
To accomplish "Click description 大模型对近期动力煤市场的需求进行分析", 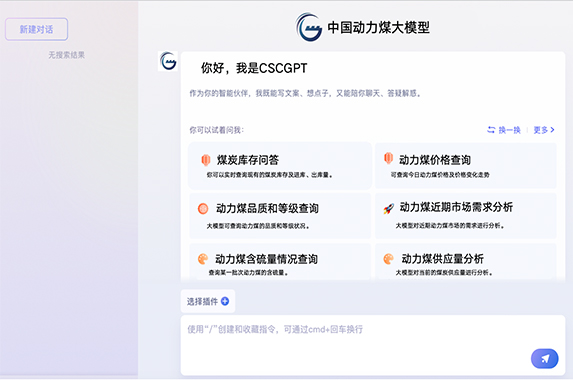I will click(x=450, y=226).
